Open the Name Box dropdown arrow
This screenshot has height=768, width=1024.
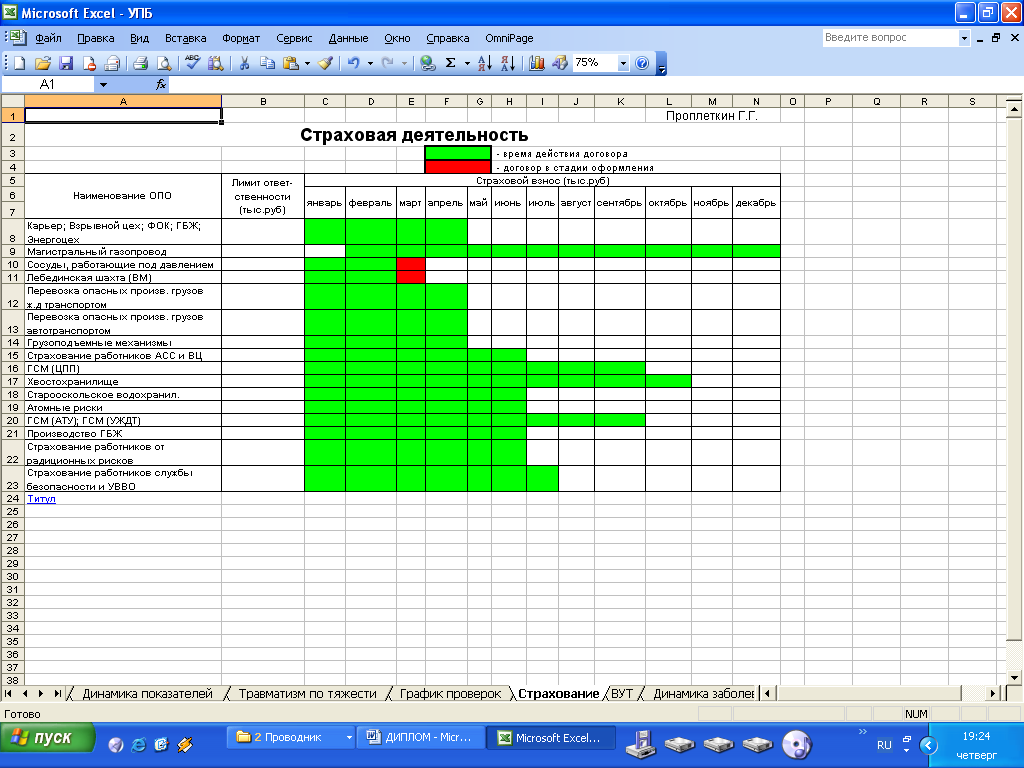[103, 84]
